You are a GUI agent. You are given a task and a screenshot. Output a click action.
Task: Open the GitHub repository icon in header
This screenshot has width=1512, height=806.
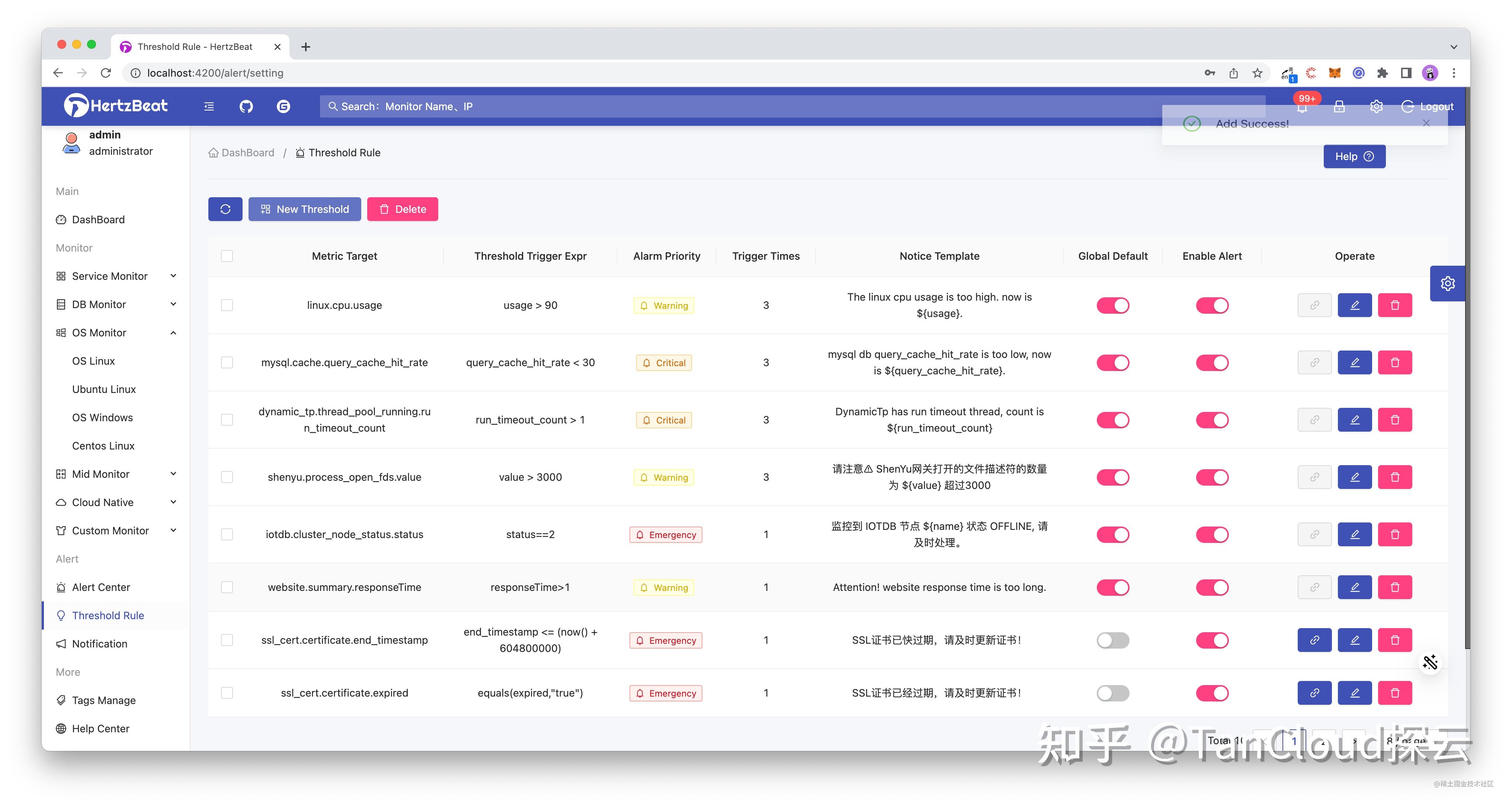[246, 106]
